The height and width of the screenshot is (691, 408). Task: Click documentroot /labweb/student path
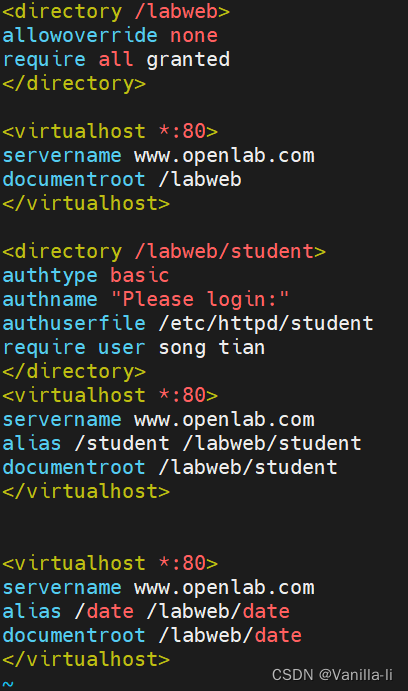tap(248, 468)
